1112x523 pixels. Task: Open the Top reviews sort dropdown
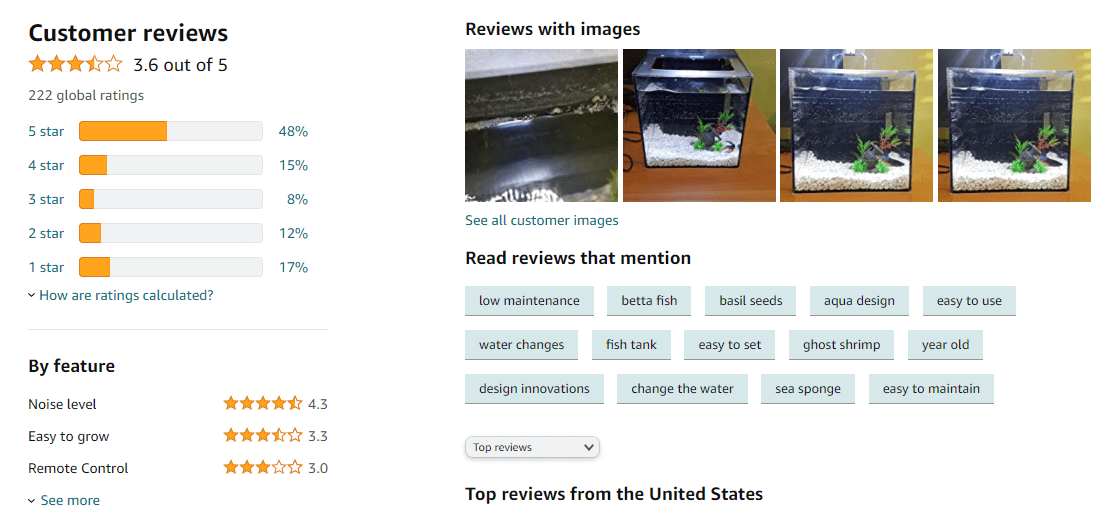(532, 447)
